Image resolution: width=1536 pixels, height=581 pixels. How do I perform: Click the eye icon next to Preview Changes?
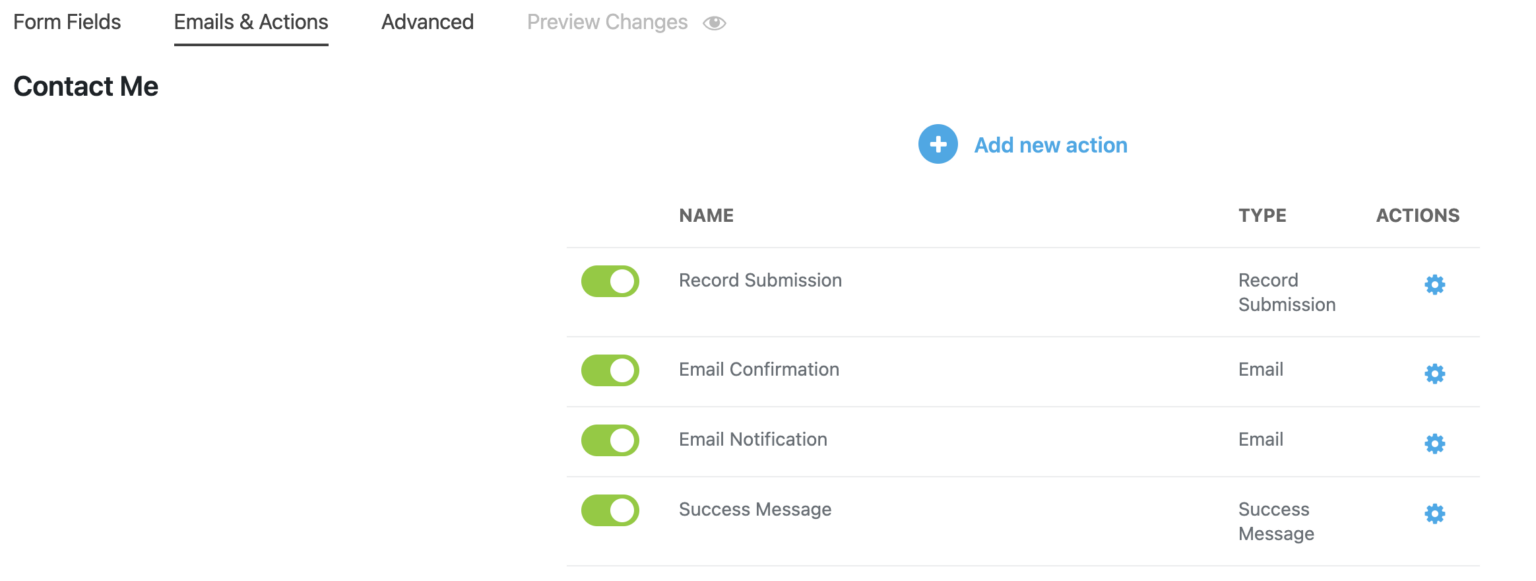716,22
